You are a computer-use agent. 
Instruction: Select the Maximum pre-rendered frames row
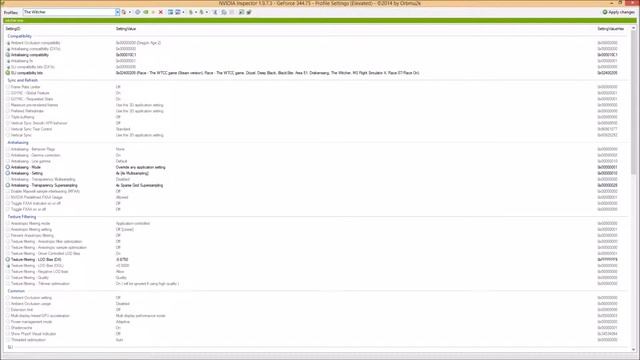point(316,105)
